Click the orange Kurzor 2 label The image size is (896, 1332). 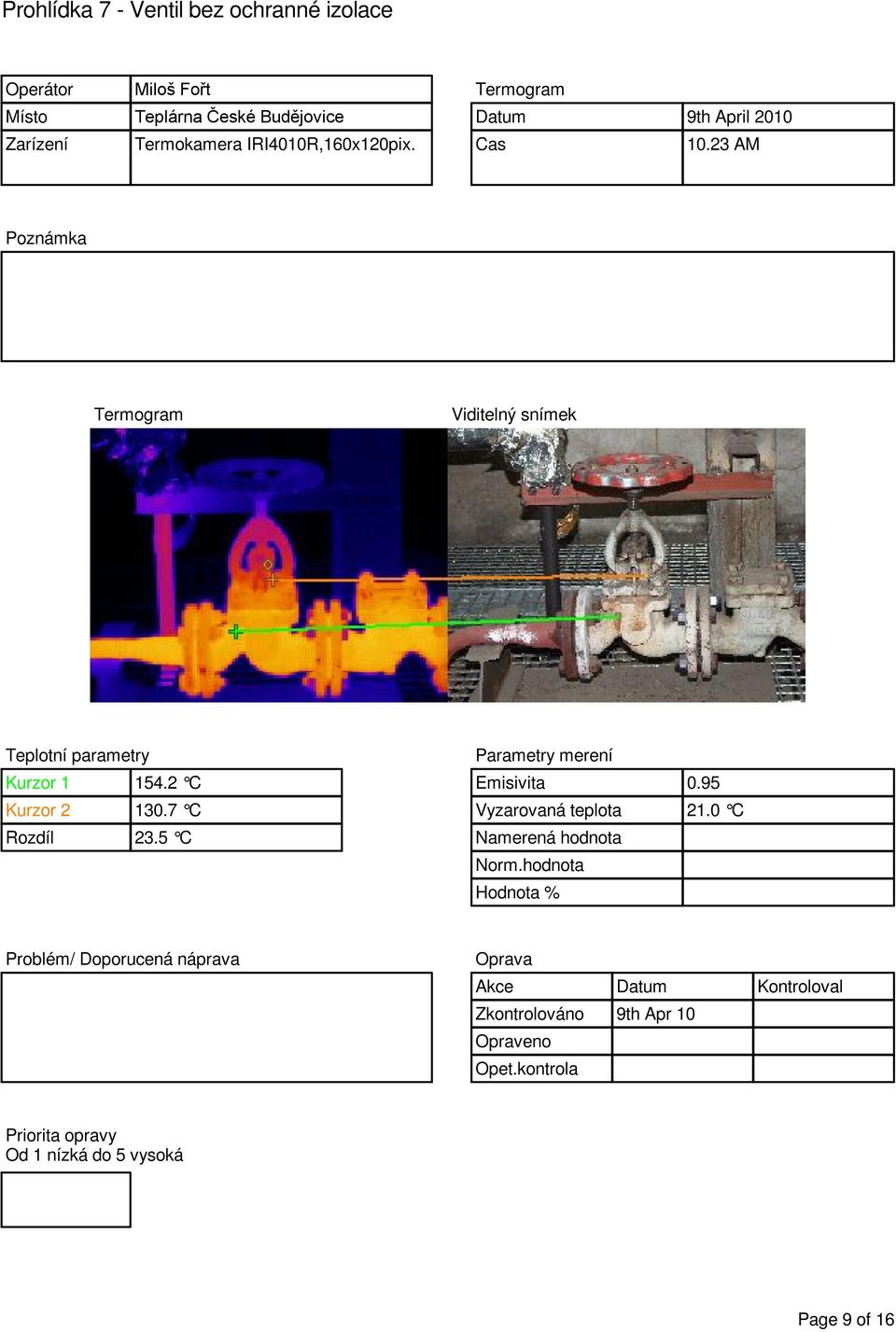point(37,810)
